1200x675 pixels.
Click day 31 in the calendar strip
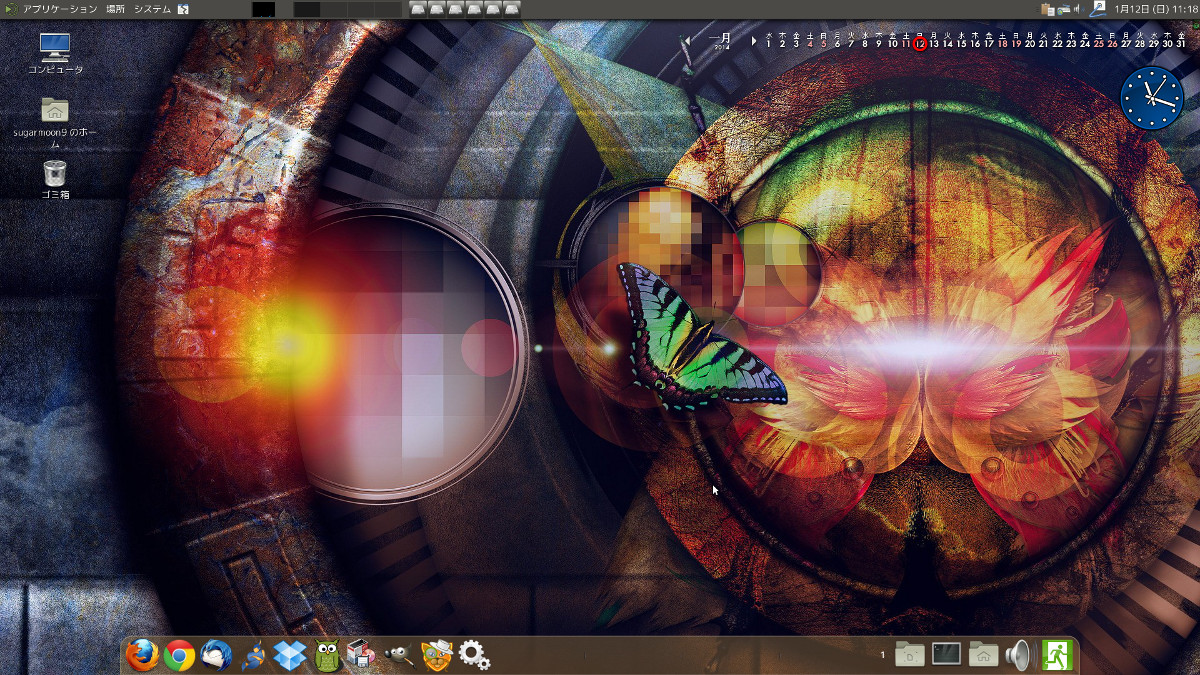tap(1181, 43)
